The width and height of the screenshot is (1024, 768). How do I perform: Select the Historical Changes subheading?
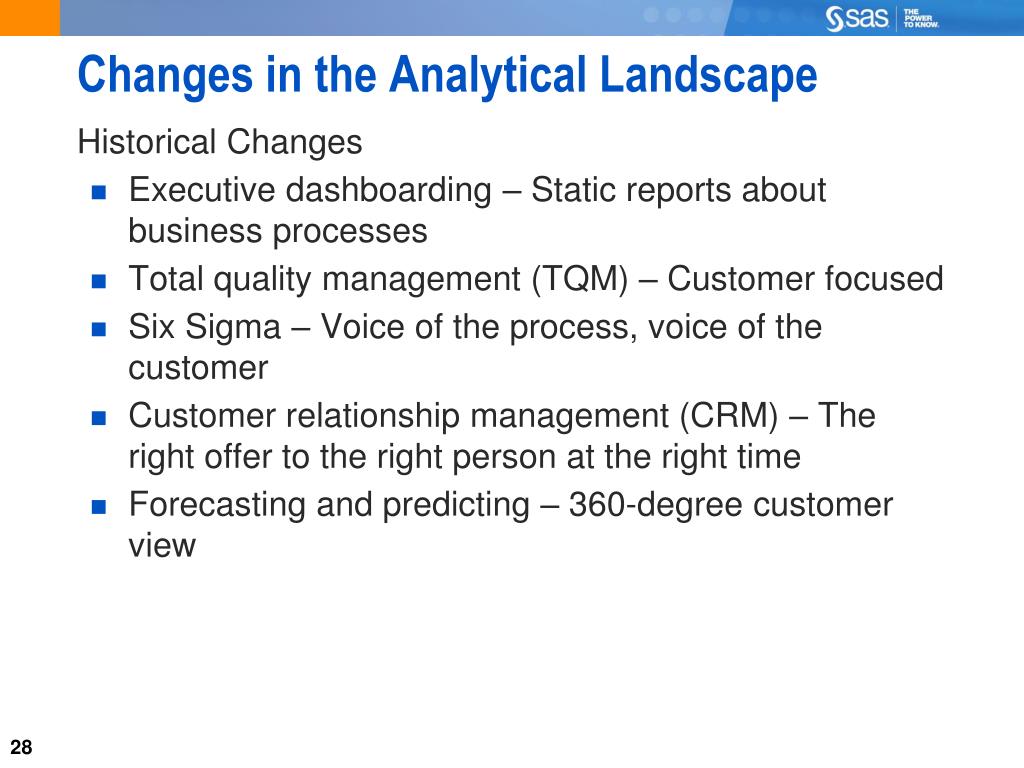point(220,142)
